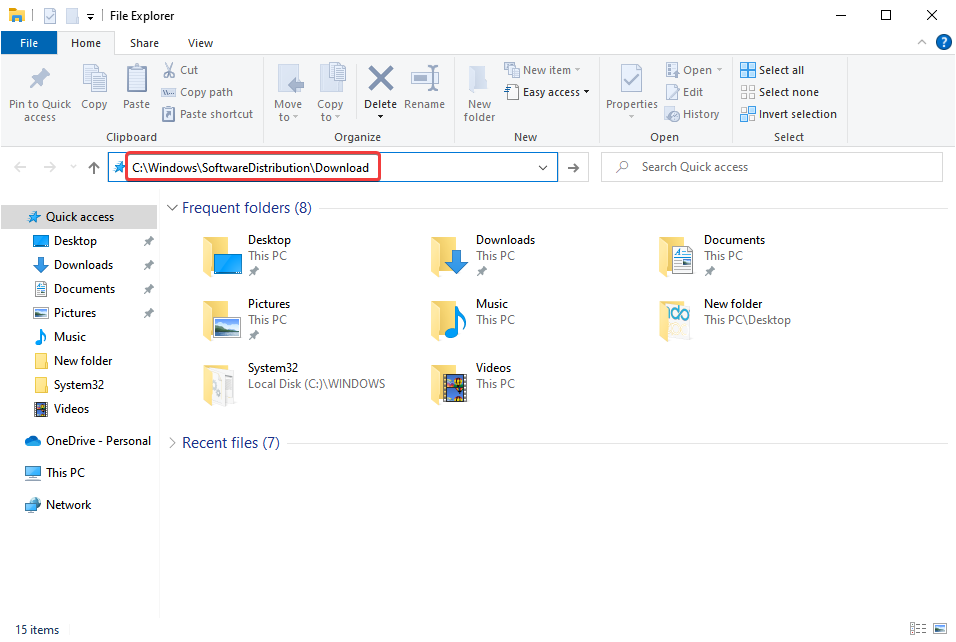The width and height of the screenshot is (956, 642).
Task: Open Videos in the navigation pane
Action: click(71, 408)
